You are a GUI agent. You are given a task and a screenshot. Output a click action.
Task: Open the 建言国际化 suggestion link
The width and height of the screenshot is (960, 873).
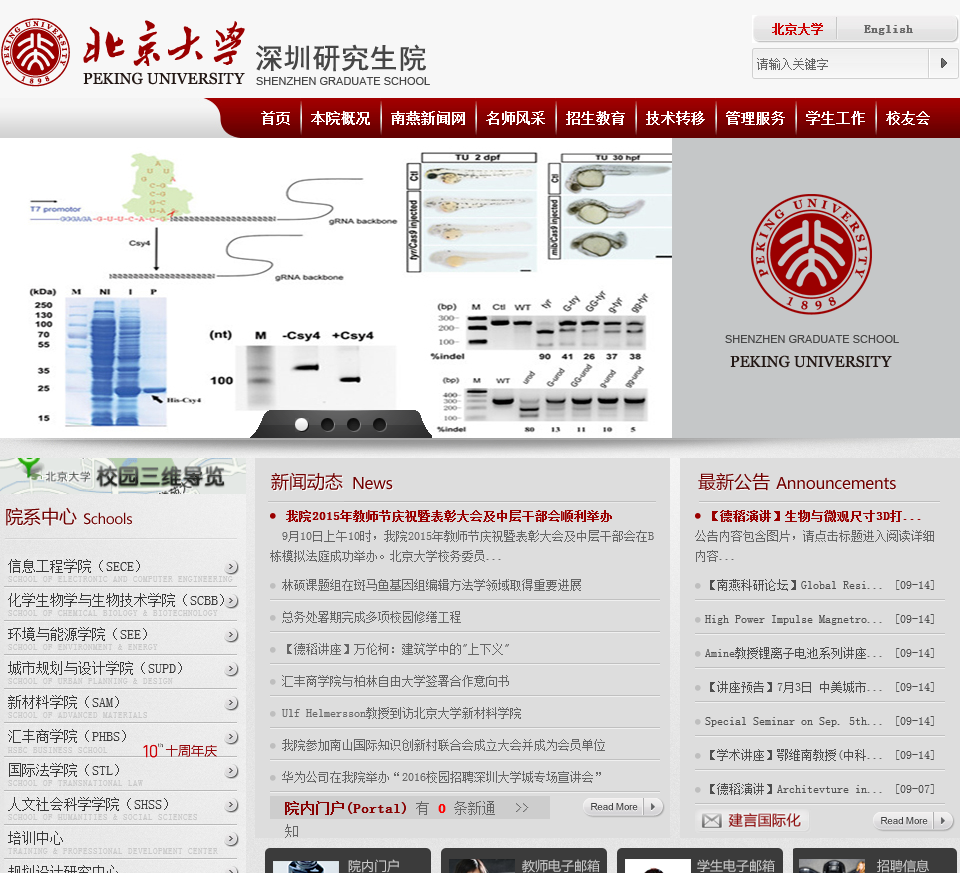(764, 821)
